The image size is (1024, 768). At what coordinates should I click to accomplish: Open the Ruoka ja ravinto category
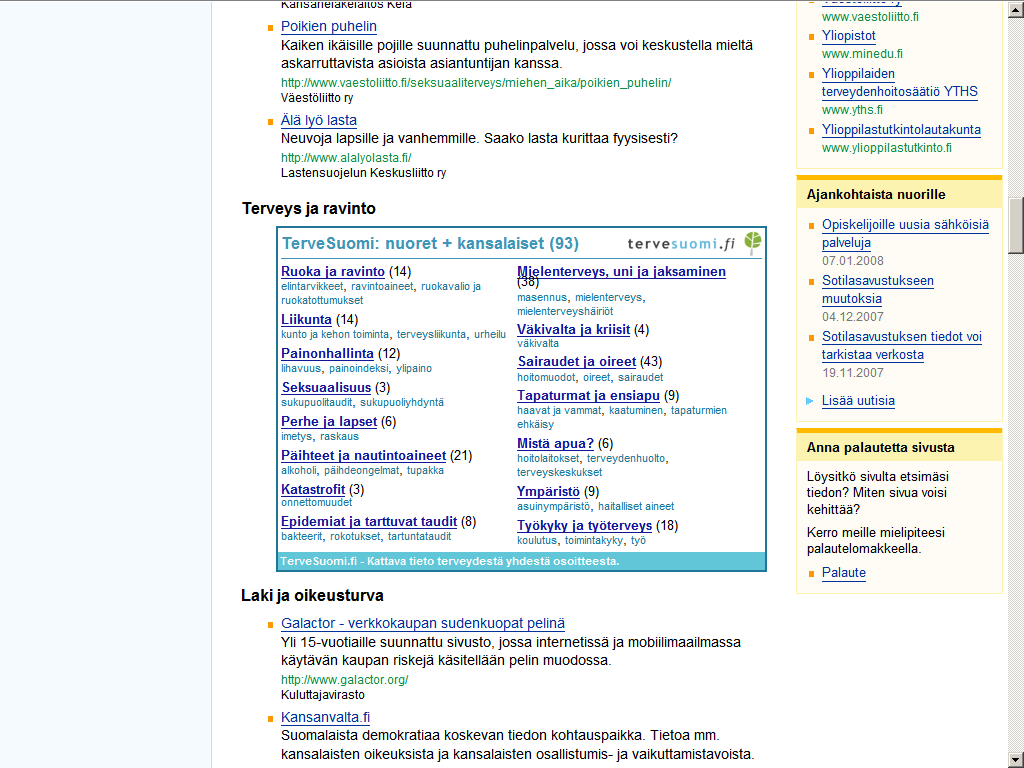(x=333, y=272)
